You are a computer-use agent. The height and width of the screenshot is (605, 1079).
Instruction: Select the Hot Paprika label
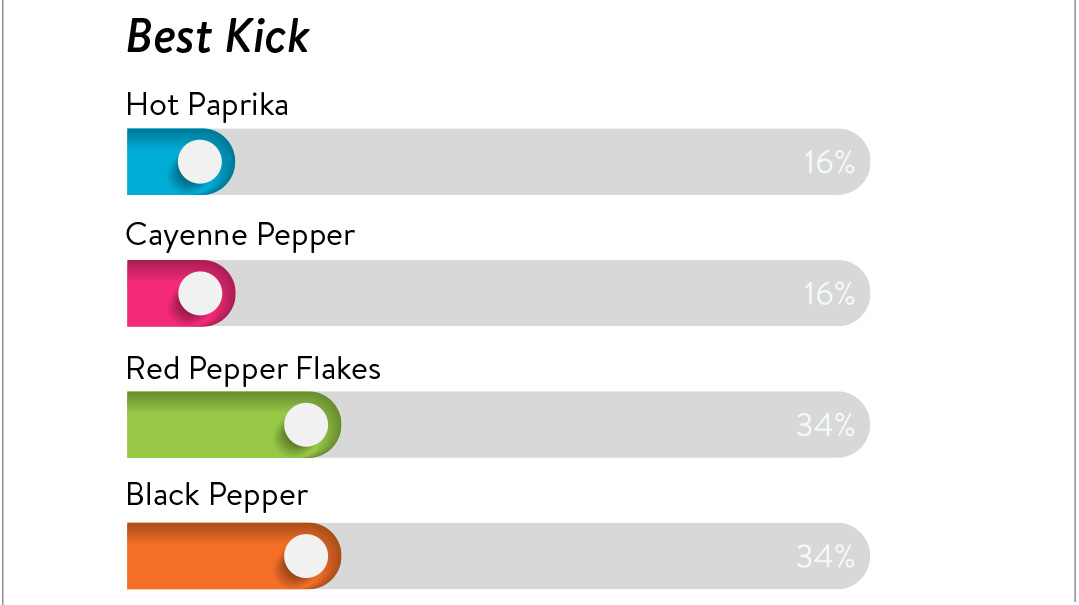coord(207,105)
